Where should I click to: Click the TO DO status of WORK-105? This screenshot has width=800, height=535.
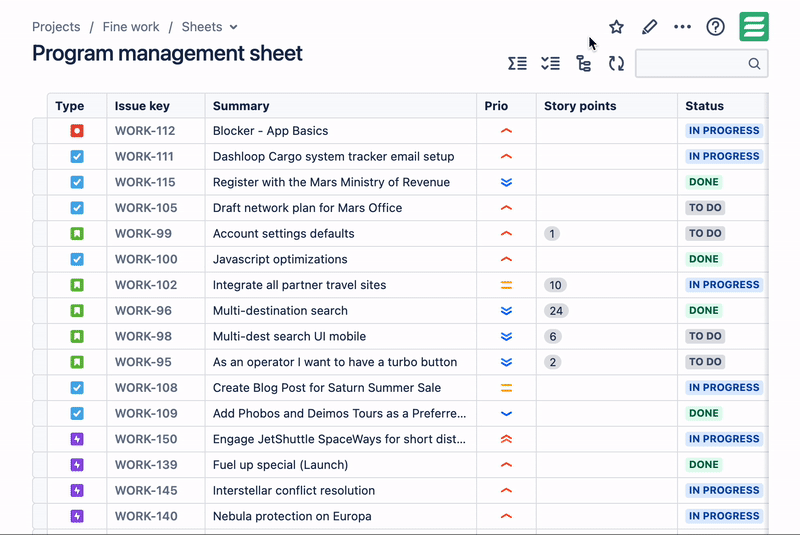click(705, 208)
